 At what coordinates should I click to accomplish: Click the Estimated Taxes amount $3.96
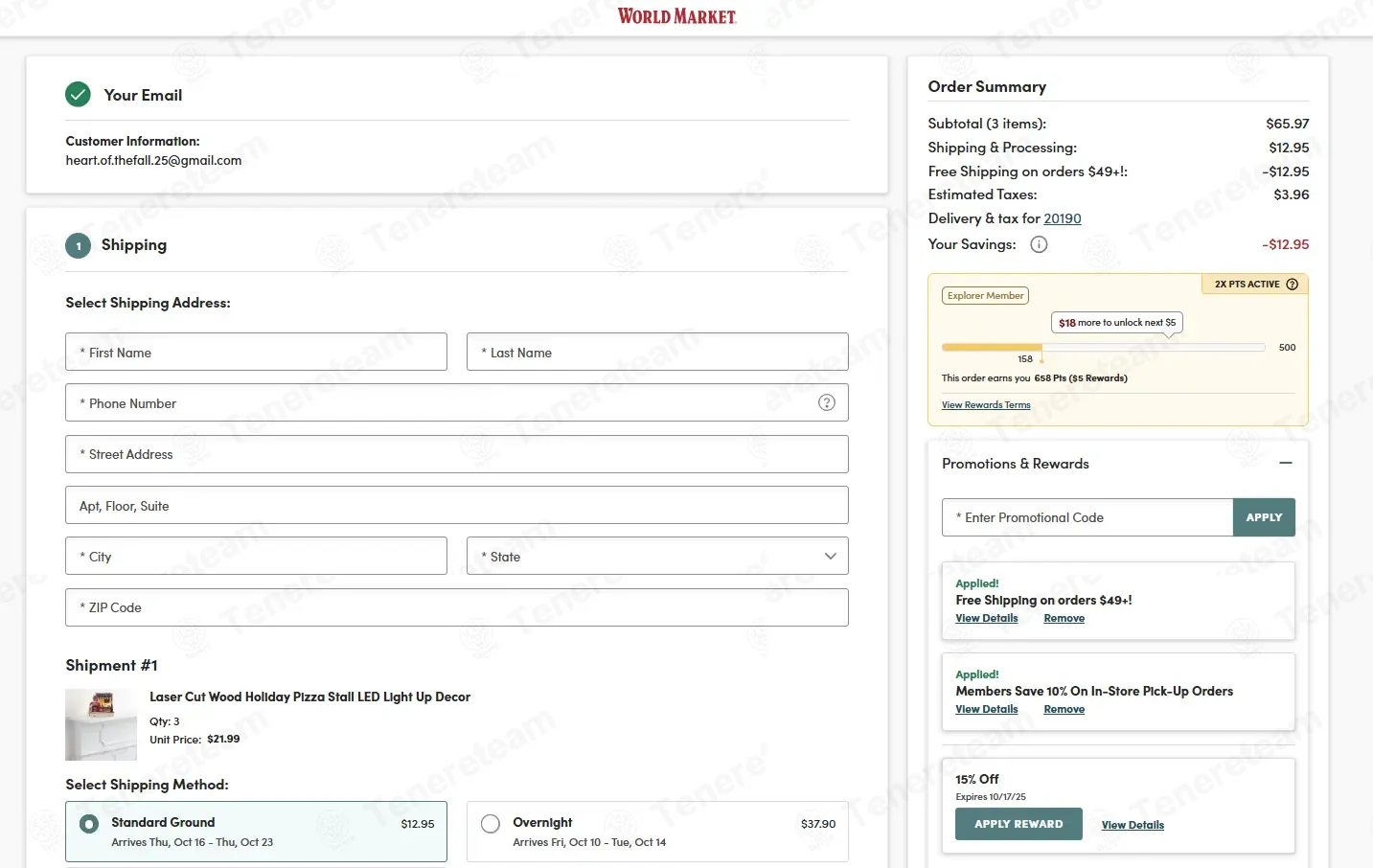click(x=1292, y=194)
